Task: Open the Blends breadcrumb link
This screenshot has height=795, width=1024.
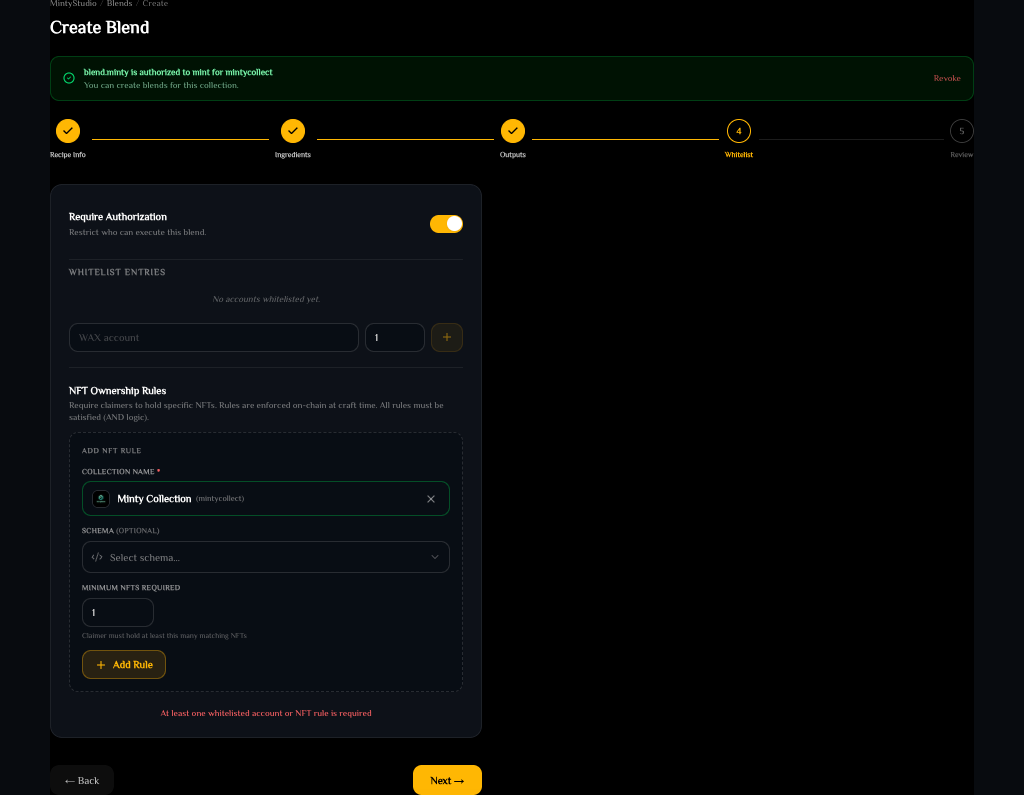Action: tap(120, 3)
